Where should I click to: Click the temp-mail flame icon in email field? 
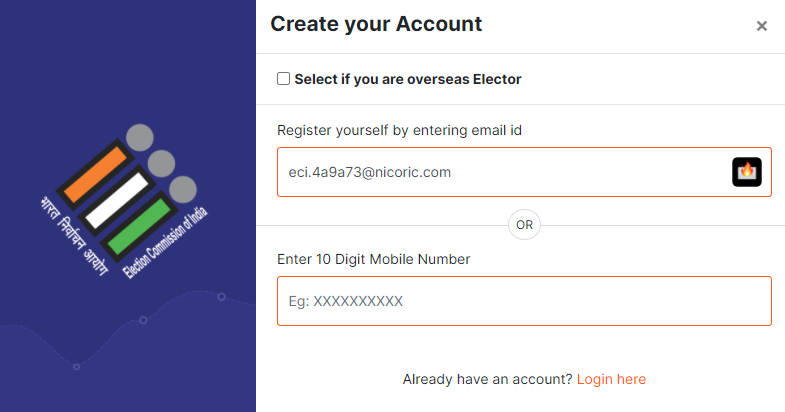click(747, 172)
